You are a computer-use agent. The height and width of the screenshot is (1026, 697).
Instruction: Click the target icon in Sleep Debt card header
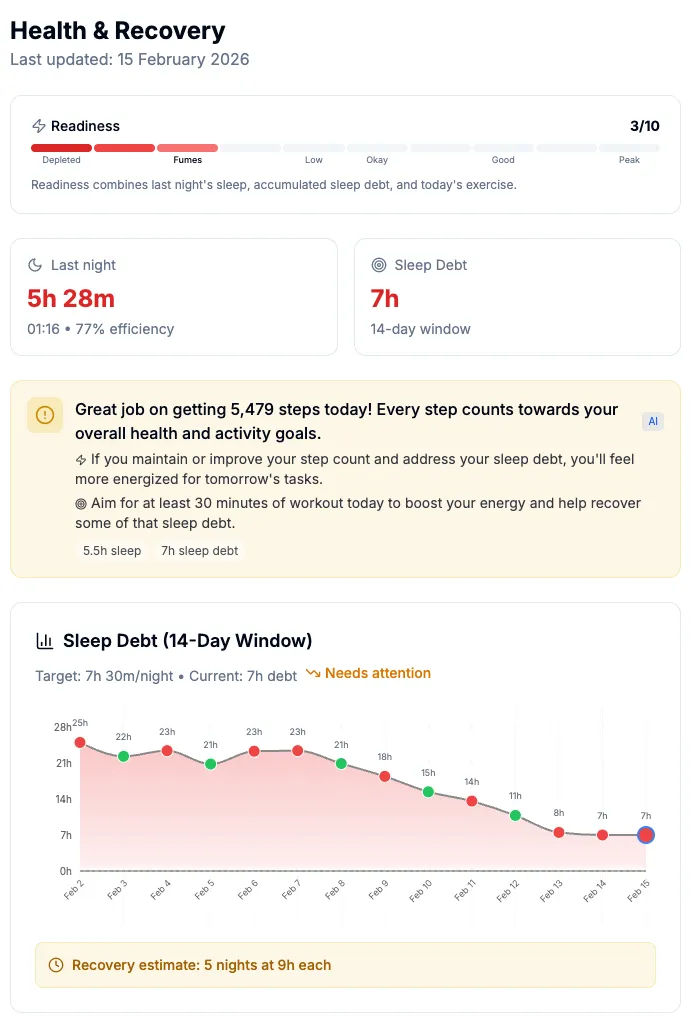pos(379,265)
